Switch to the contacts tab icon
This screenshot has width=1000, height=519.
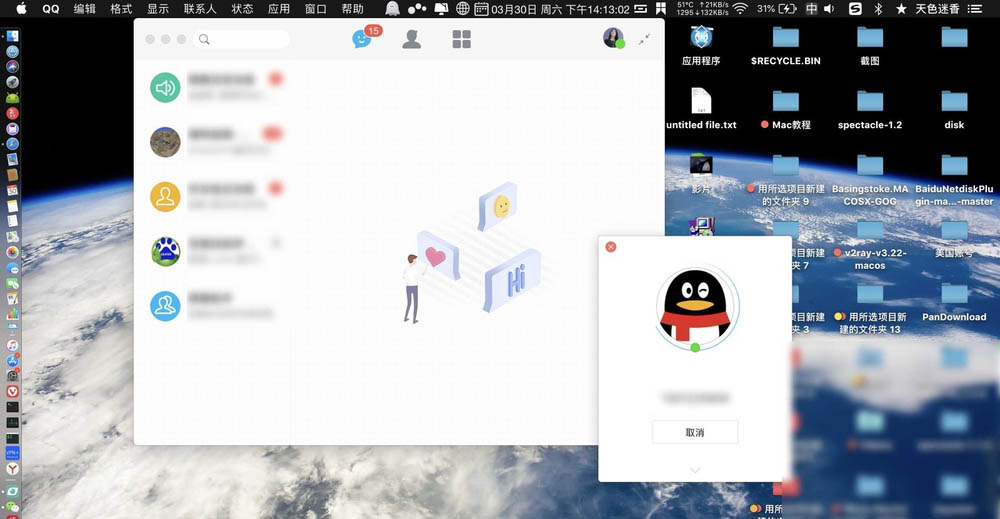pyautogui.click(x=411, y=40)
